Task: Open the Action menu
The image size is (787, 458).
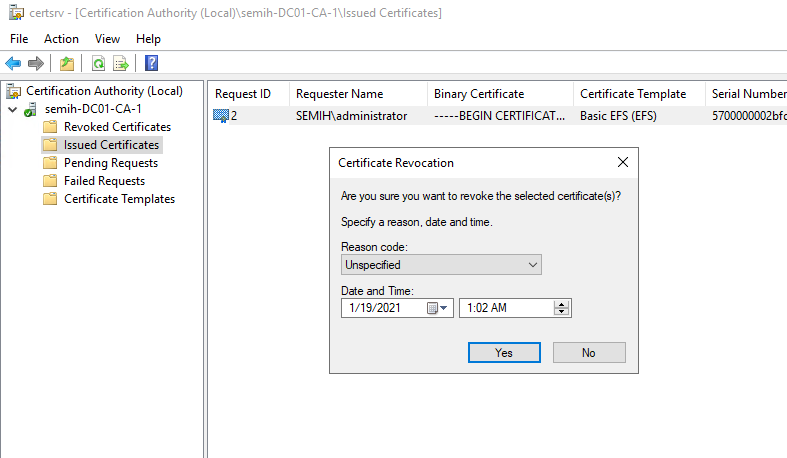Action: (61, 39)
